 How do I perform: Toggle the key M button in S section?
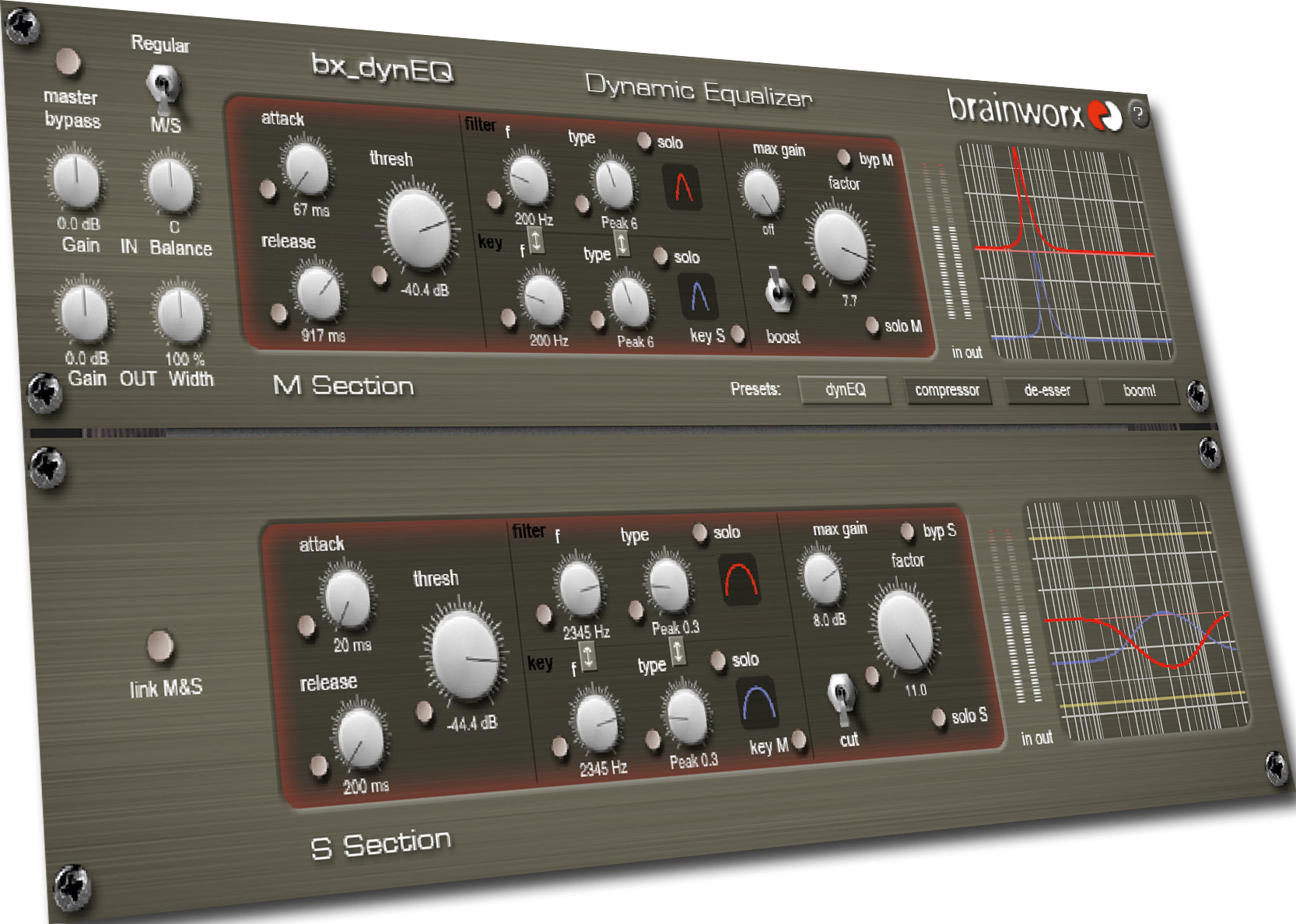(799, 741)
